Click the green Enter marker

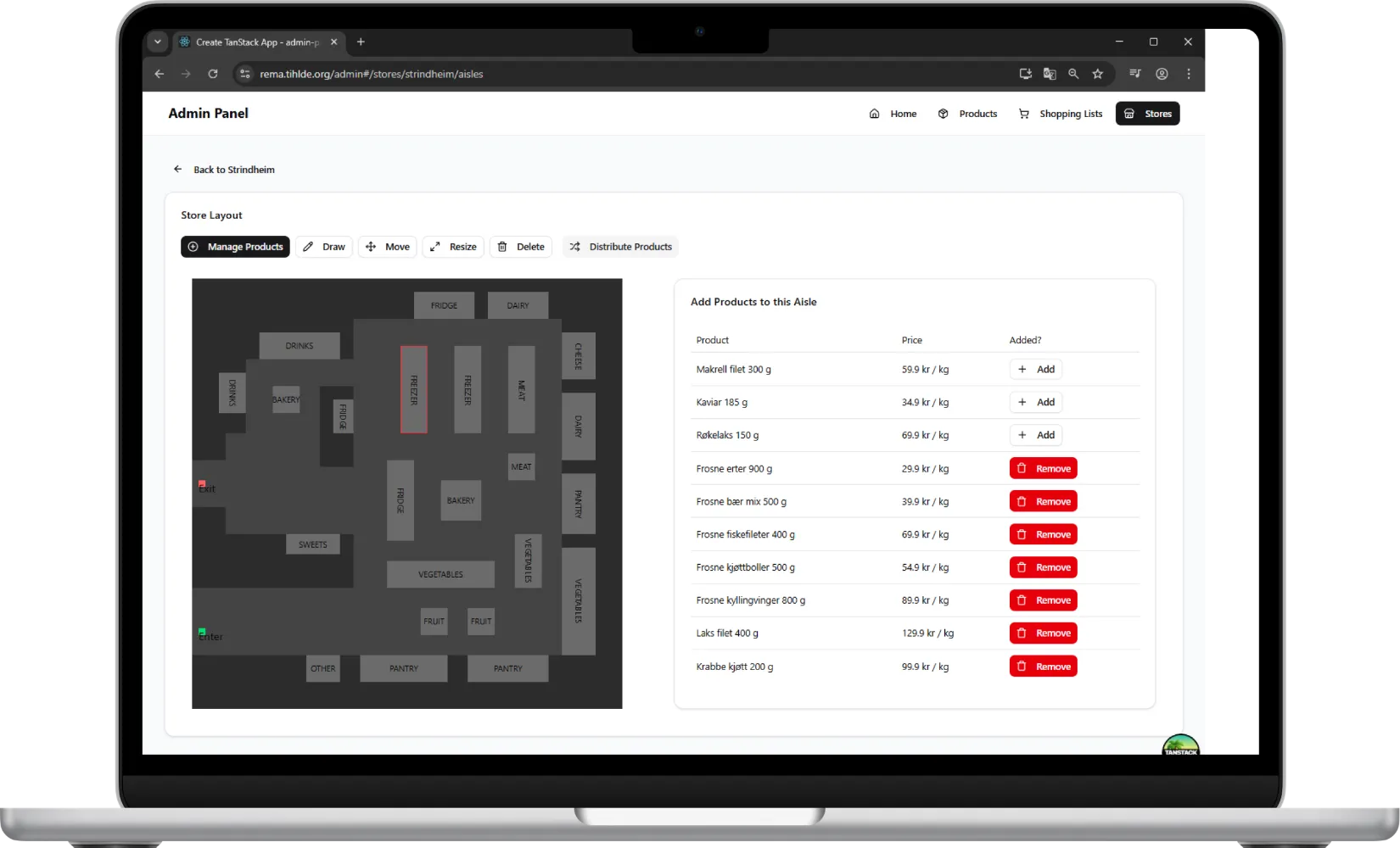tap(202, 632)
